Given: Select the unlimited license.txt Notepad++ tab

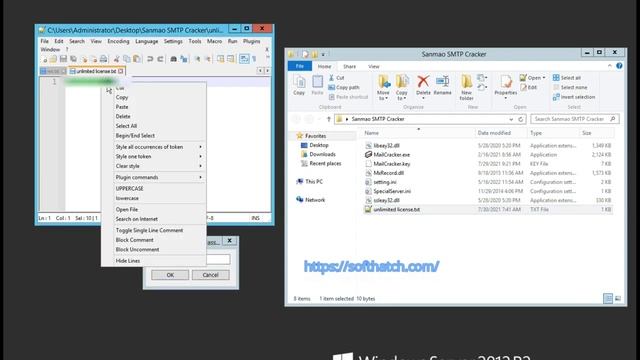Looking at the screenshot, I should coord(96,71).
